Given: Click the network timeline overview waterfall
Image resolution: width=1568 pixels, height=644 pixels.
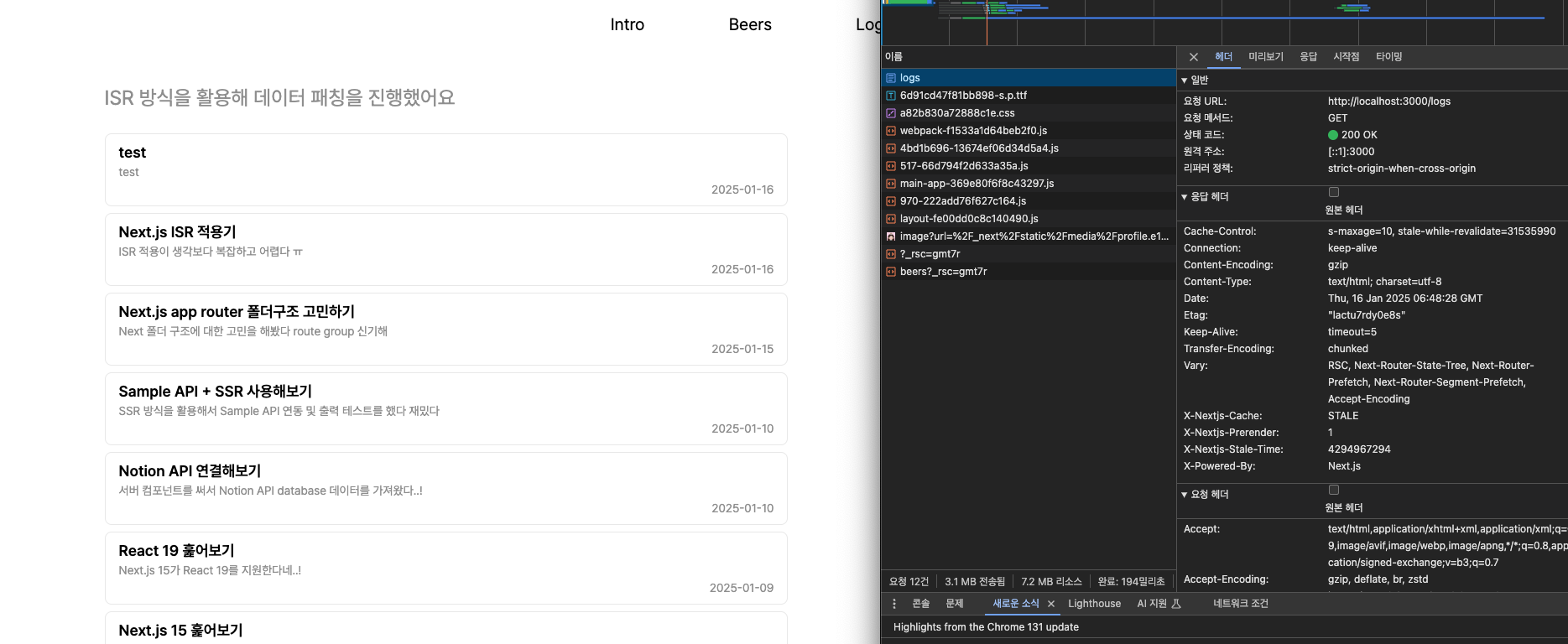Looking at the screenshot, I should 1224,22.
